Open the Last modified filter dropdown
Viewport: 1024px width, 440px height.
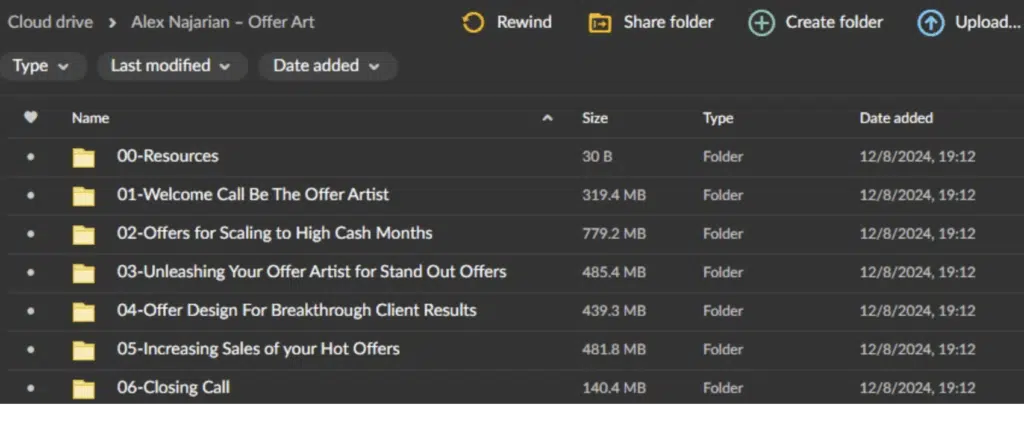click(172, 66)
